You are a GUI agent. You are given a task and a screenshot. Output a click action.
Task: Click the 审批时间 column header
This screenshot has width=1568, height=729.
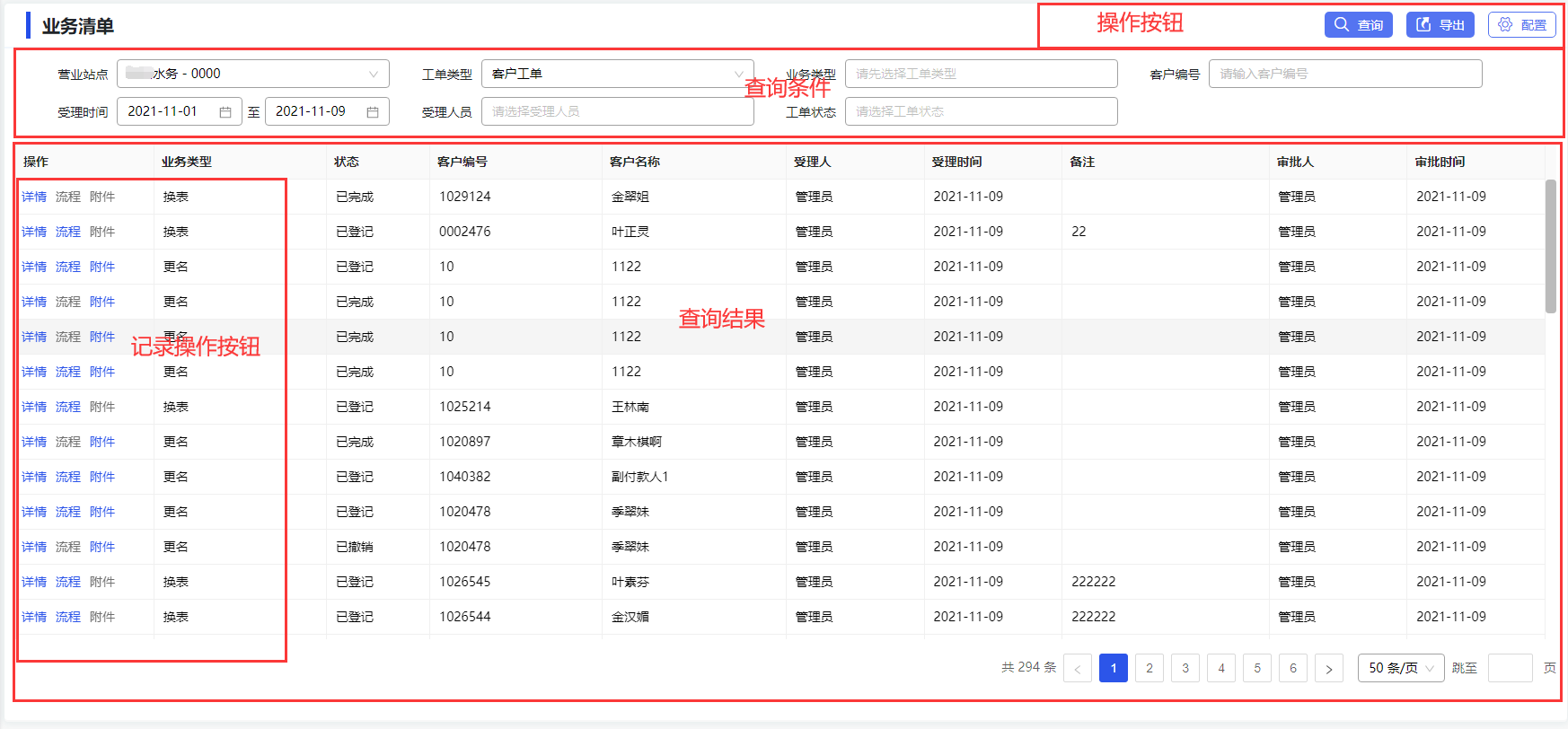(1440, 162)
